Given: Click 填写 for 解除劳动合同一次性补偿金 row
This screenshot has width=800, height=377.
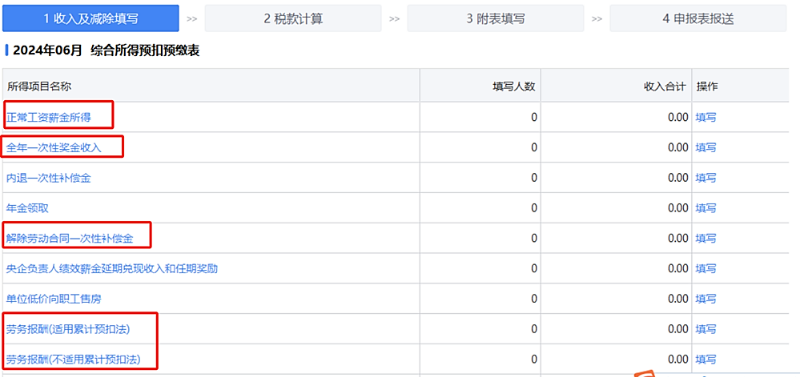Looking at the screenshot, I should point(706,238).
